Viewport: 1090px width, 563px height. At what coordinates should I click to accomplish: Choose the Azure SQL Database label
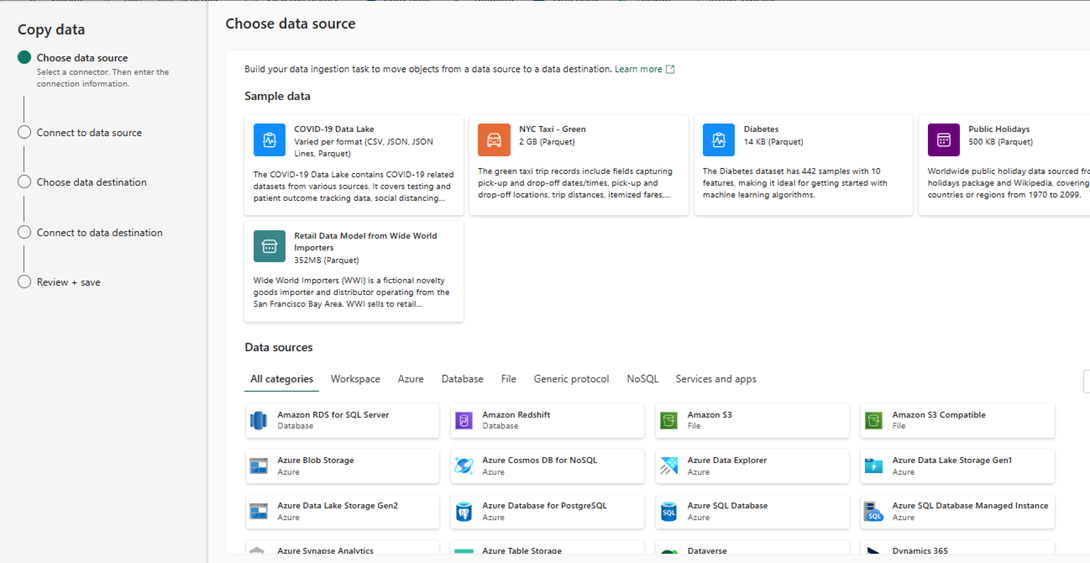tap(727, 506)
